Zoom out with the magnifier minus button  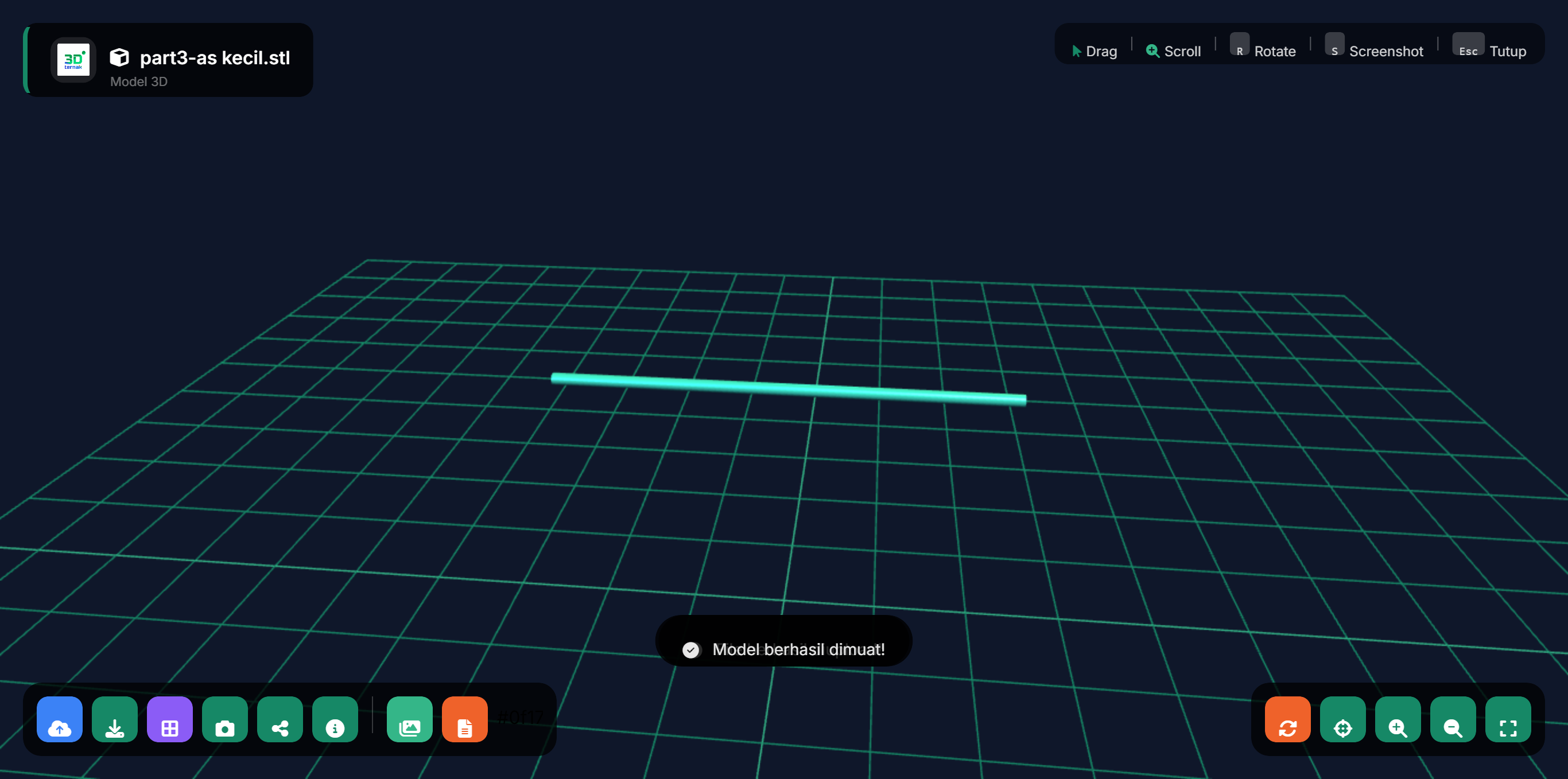click(1453, 719)
